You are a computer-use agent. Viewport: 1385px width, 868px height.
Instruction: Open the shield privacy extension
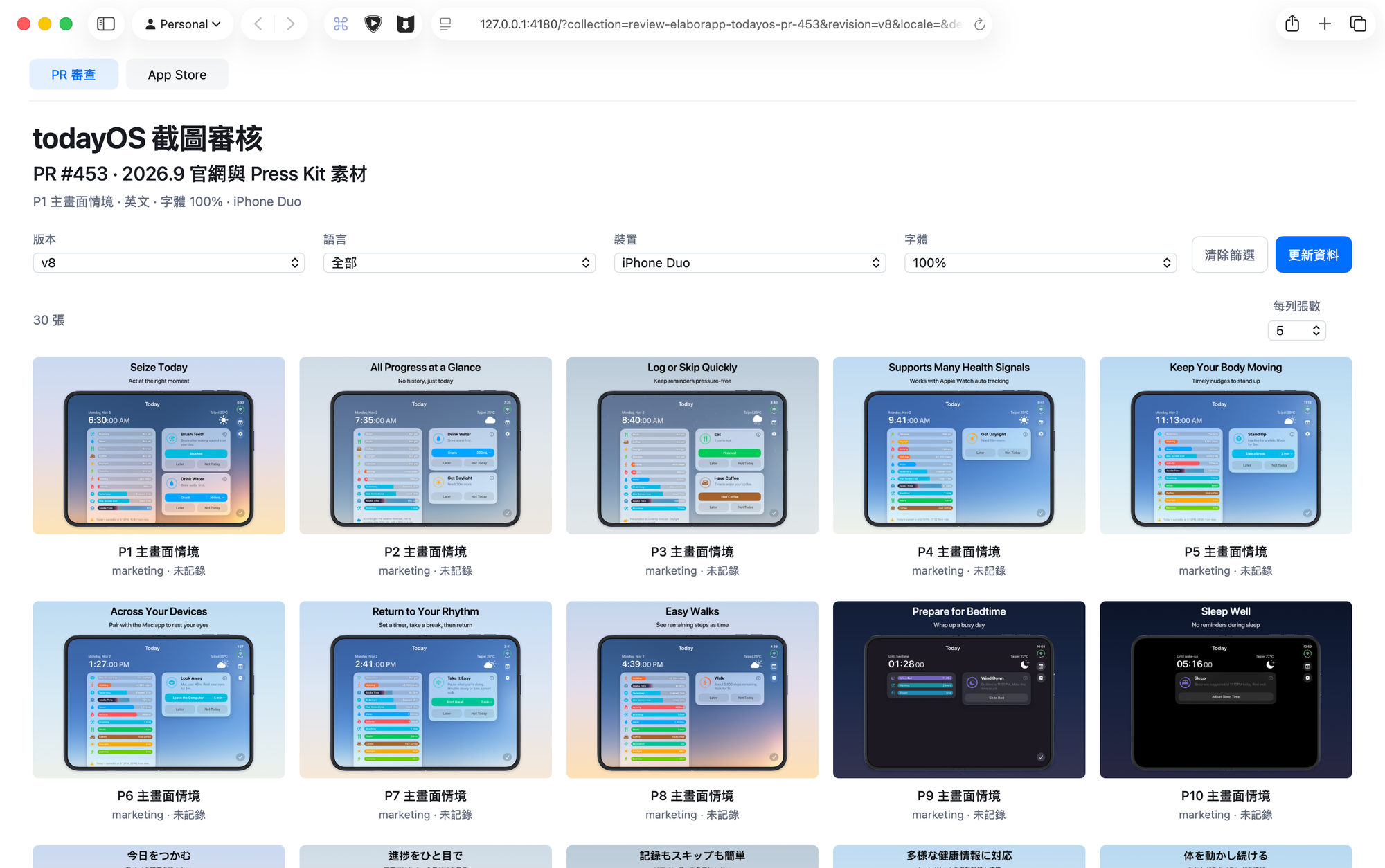click(373, 24)
